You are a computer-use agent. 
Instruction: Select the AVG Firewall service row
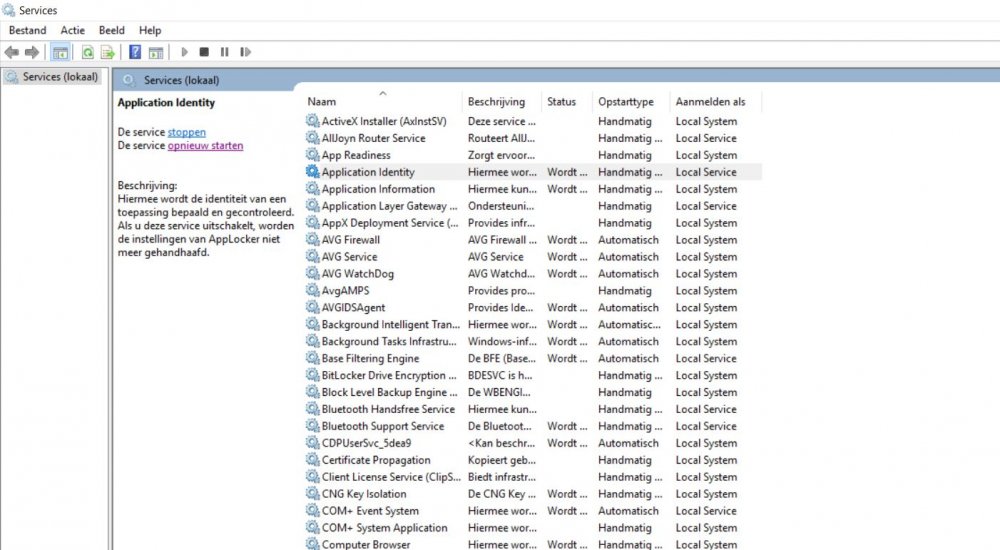[350, 240]
